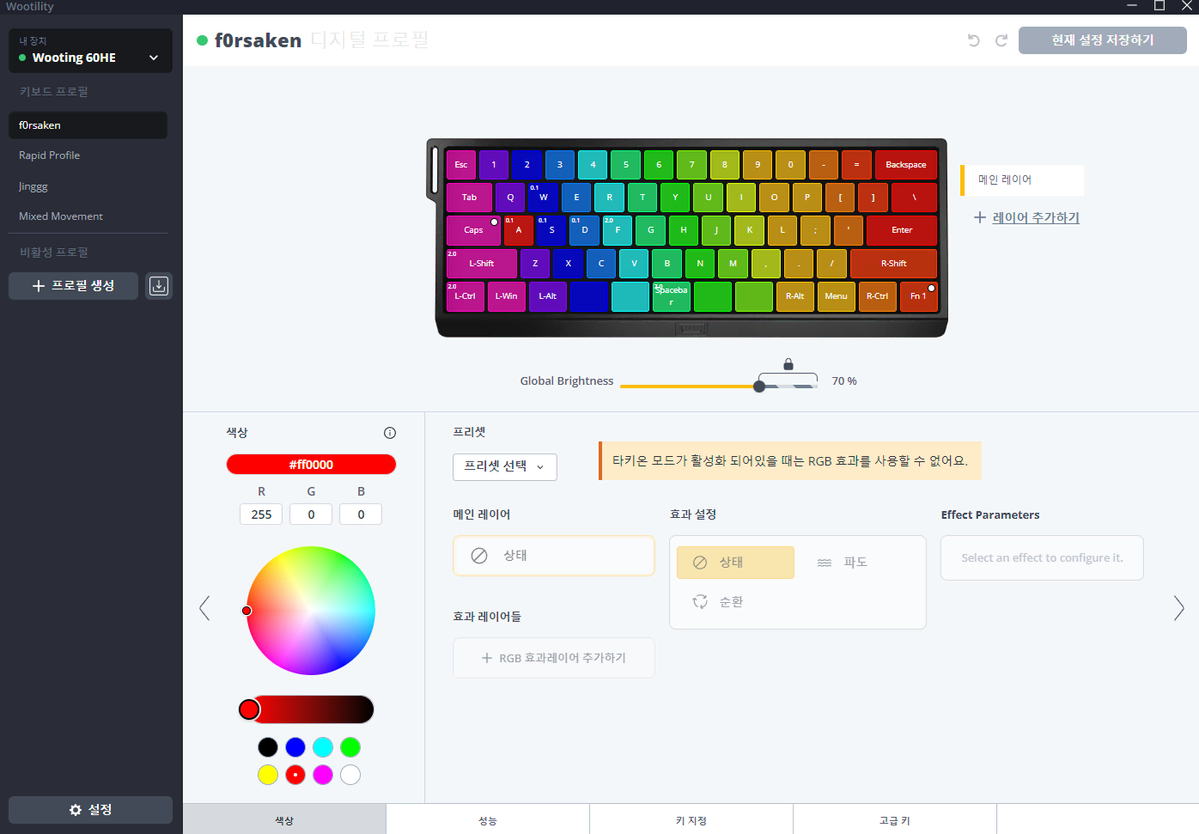This screenshot has width=1199, height=834.
Task: Select the 파도 wave effect
Action: pyautogui.click(x=843, y=562)
